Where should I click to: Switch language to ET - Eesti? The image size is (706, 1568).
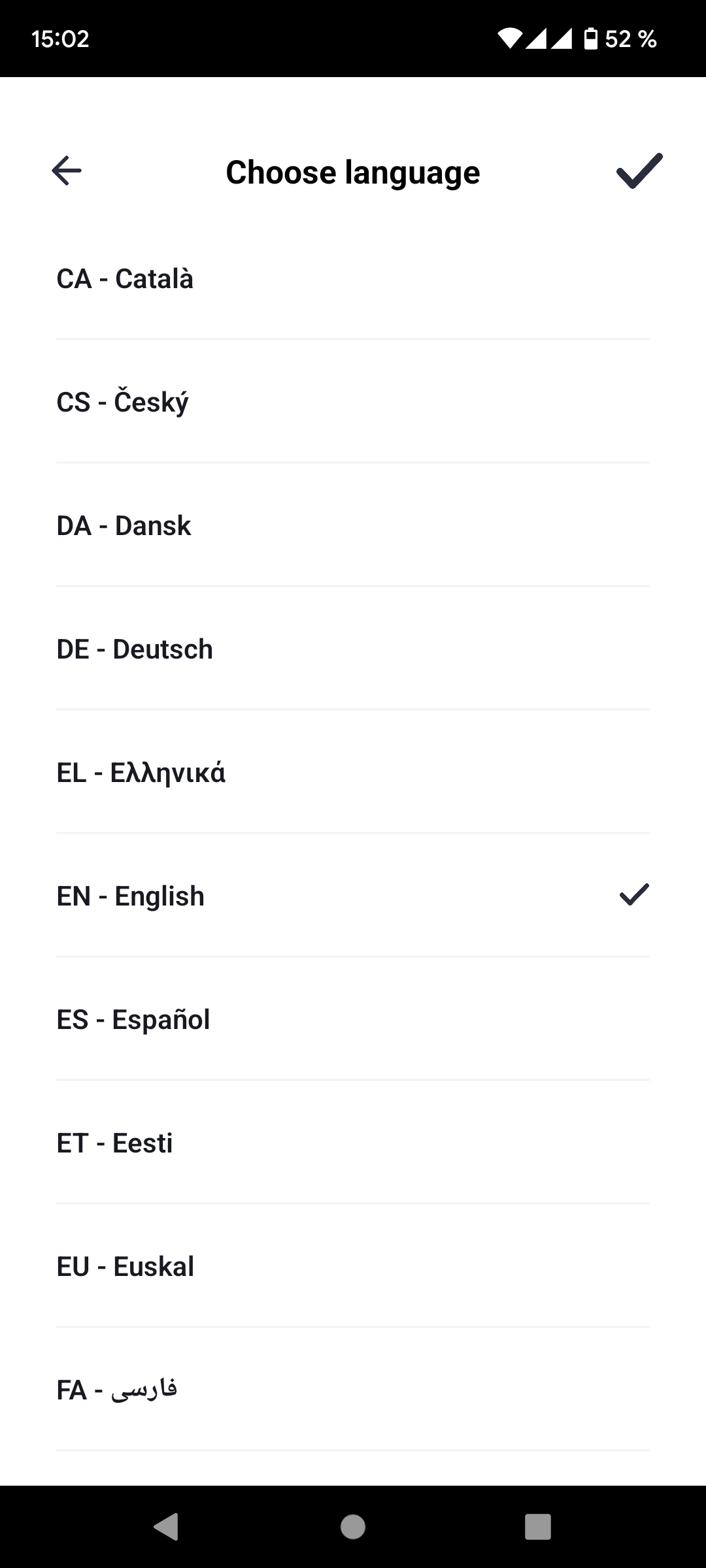353,1143
